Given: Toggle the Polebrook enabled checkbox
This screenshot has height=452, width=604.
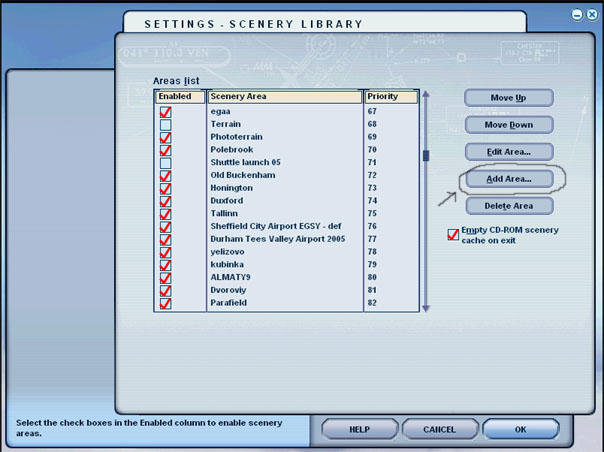Looking at the screenshot, I should tap(166, 150).
